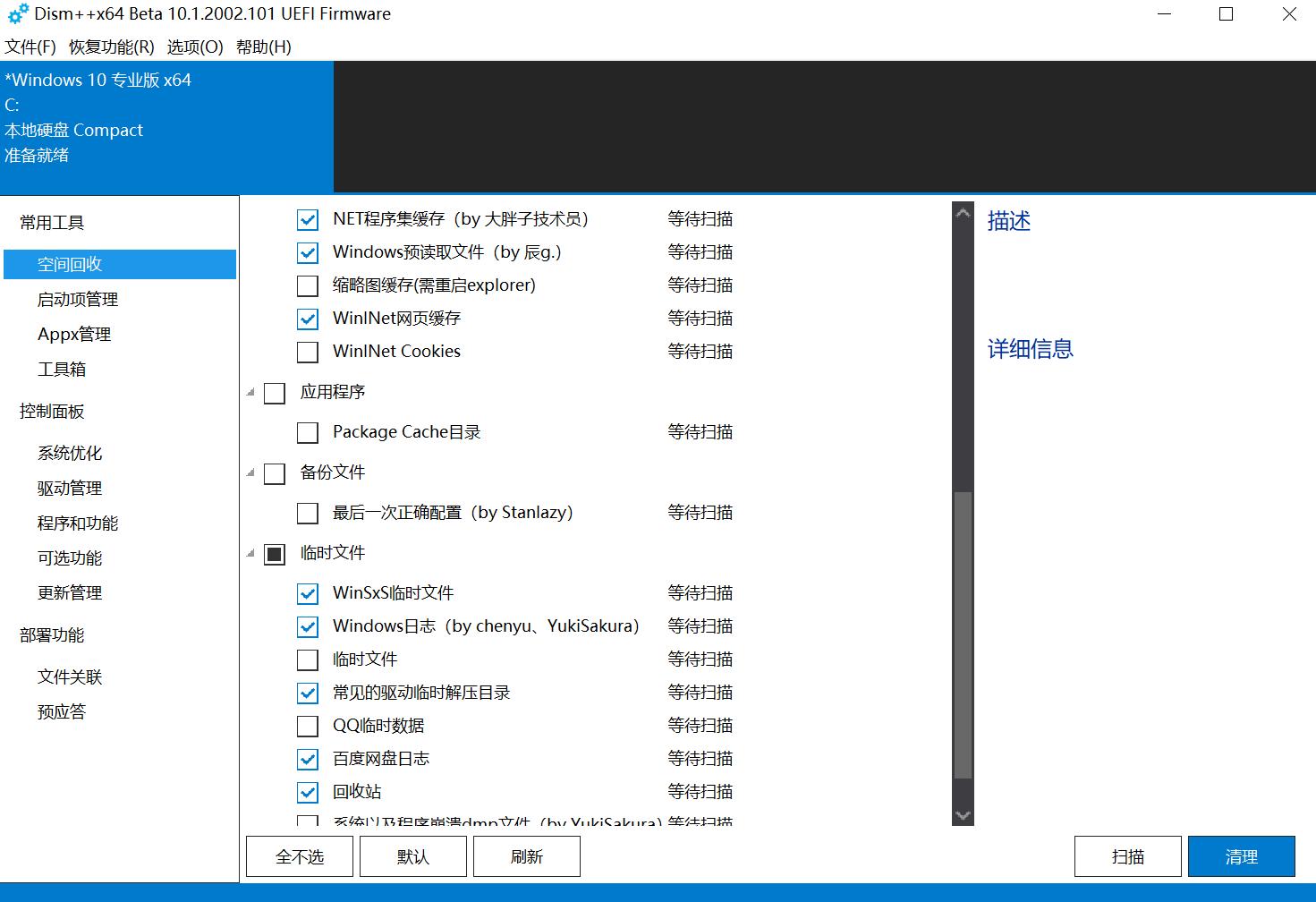Enable QQ临时数据 cleanup
Viewport: 1316px width, 902px height.
point(307,725)
